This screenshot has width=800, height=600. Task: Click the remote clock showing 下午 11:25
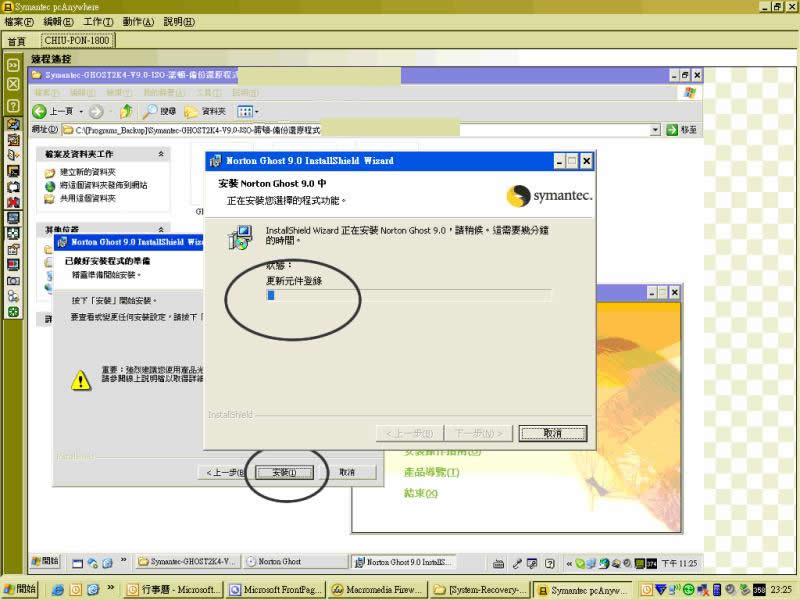click(x=679, y=563)
